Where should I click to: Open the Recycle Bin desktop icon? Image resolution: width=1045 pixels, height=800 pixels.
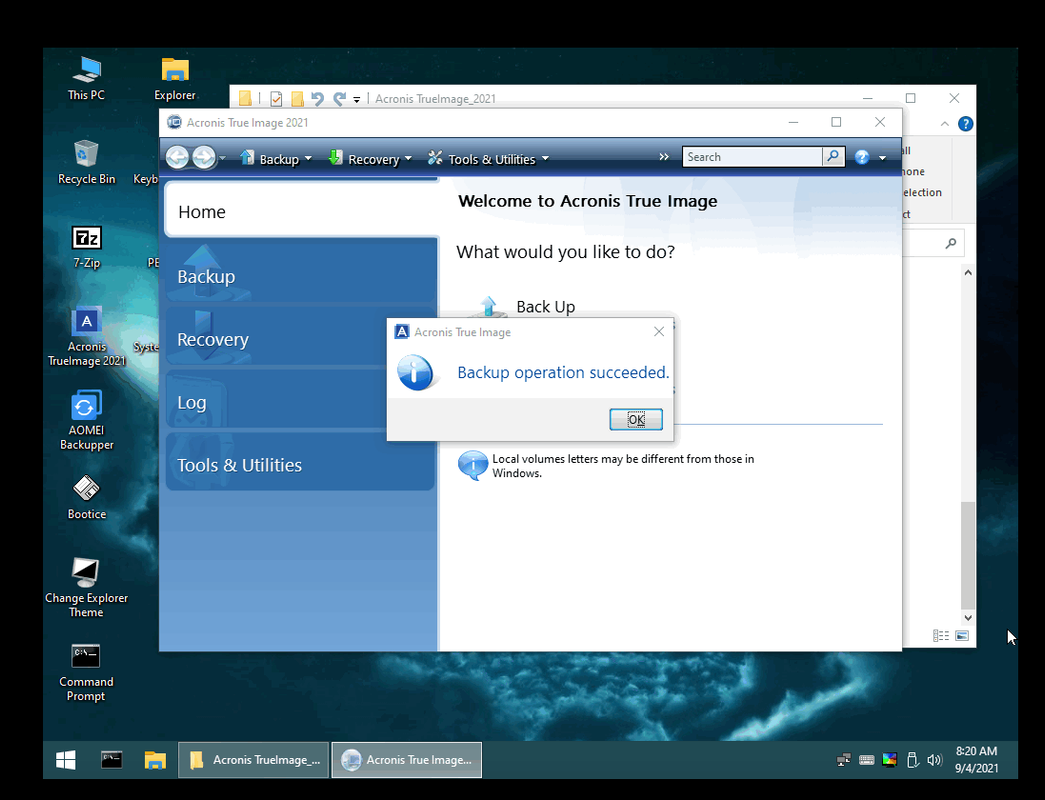click(86, 162)
